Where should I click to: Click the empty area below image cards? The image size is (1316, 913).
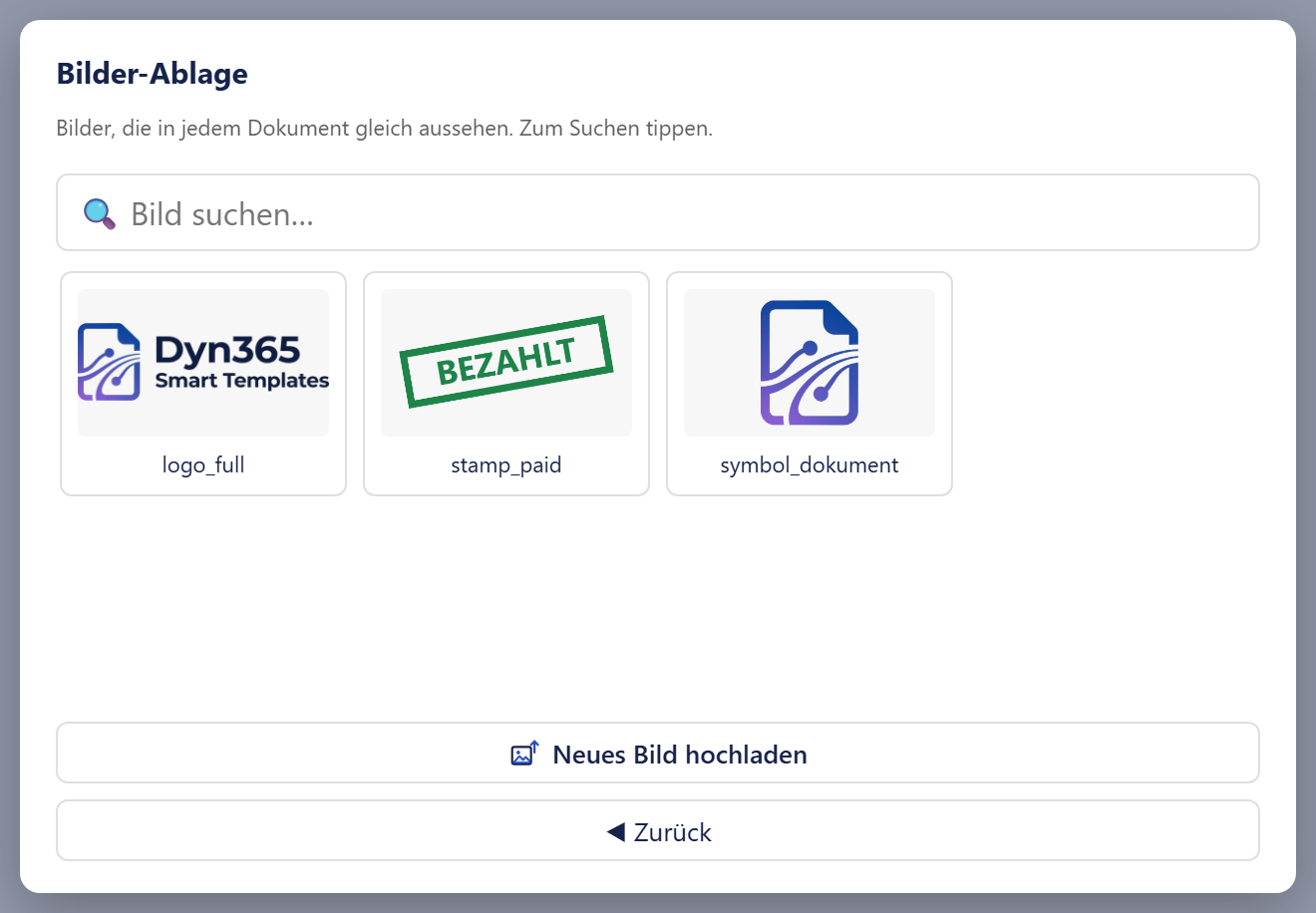pyautogui.click(x=658, y=608)
